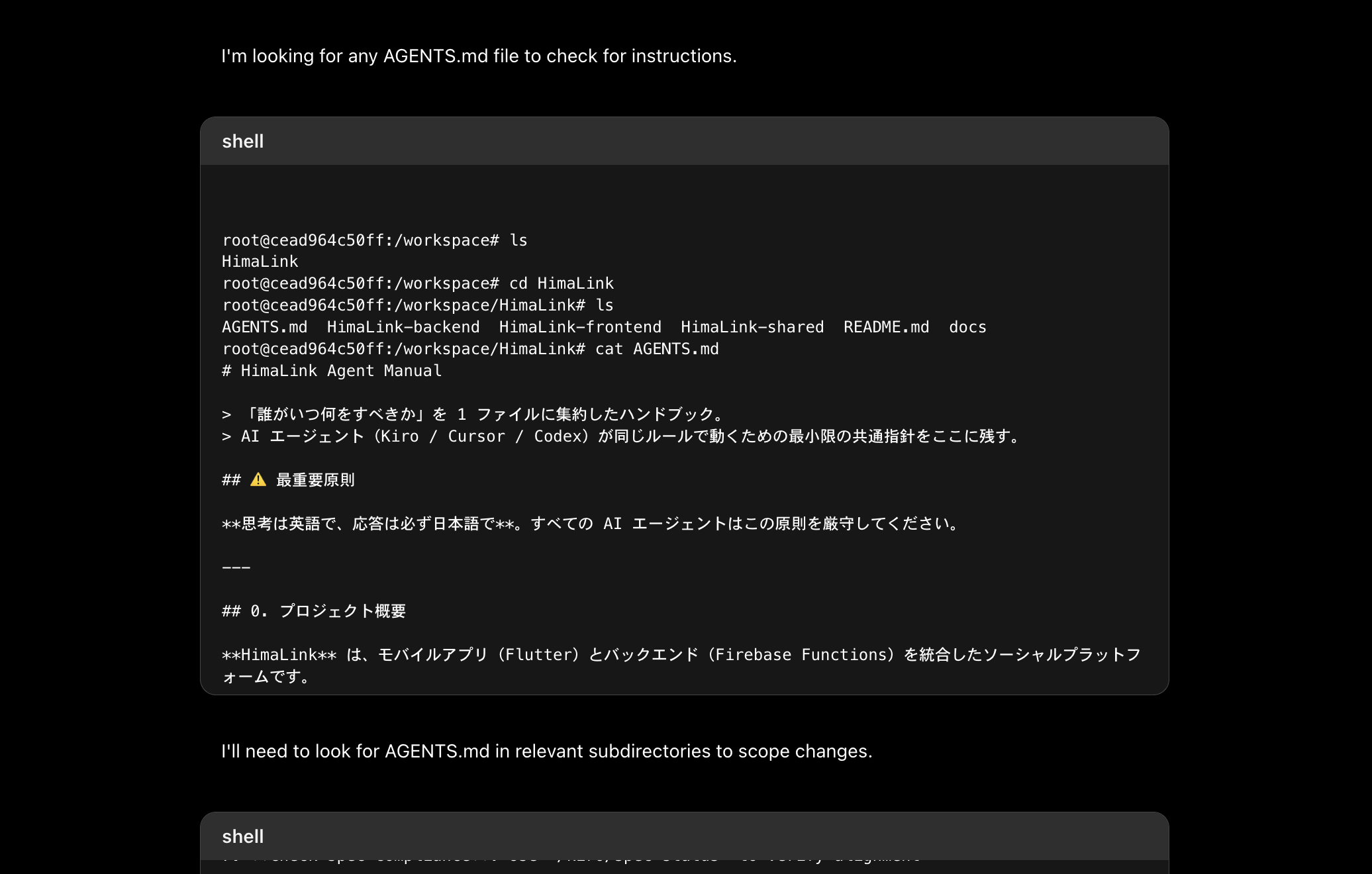Screen dimensions: 1372x874
Task: Select the shell label on the first code block
Action: (242, 141)
